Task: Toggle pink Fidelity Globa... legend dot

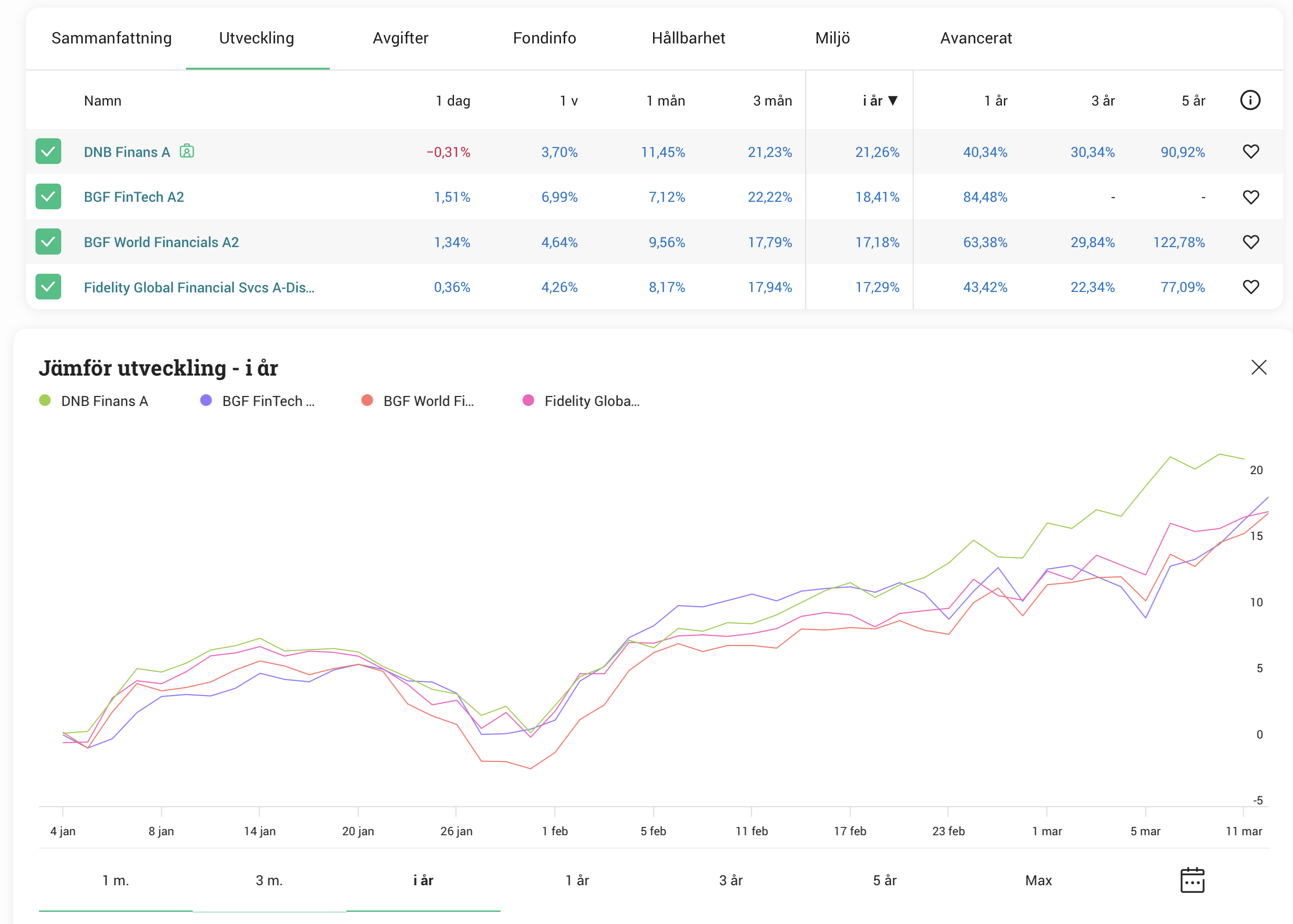Action: [x=528, y=400]
